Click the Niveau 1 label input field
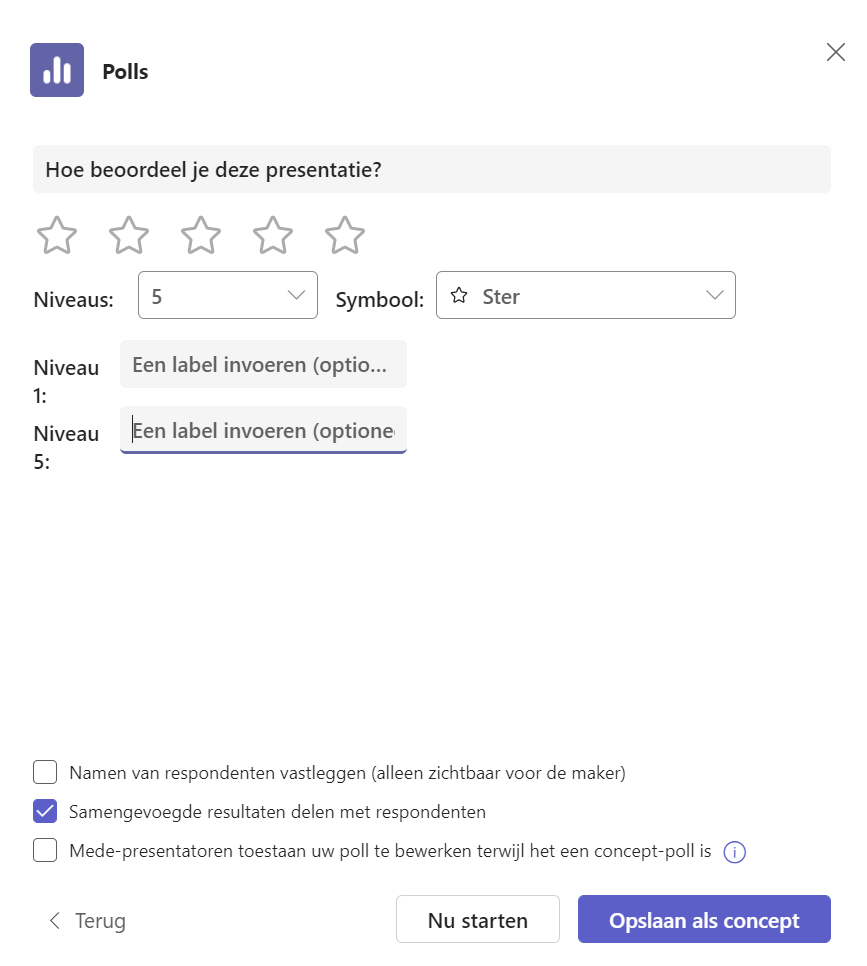 263,364
